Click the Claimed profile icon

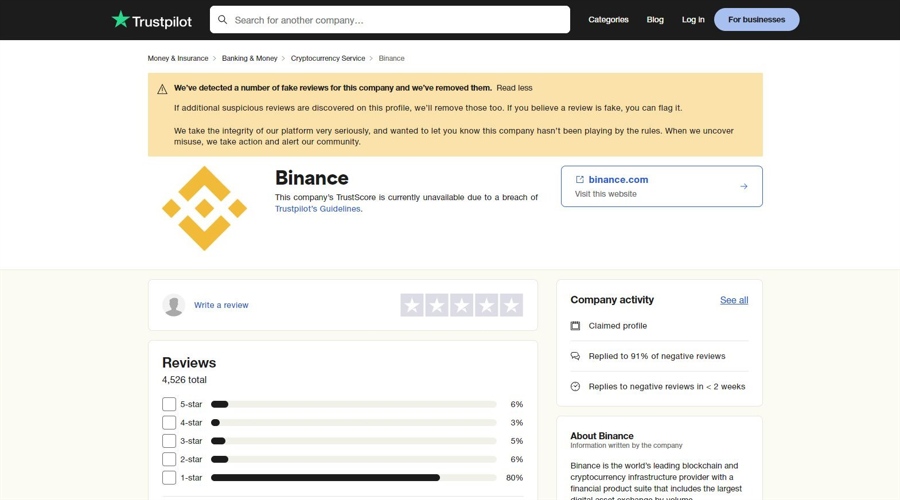pyautogui.click(x=575, y=325)
